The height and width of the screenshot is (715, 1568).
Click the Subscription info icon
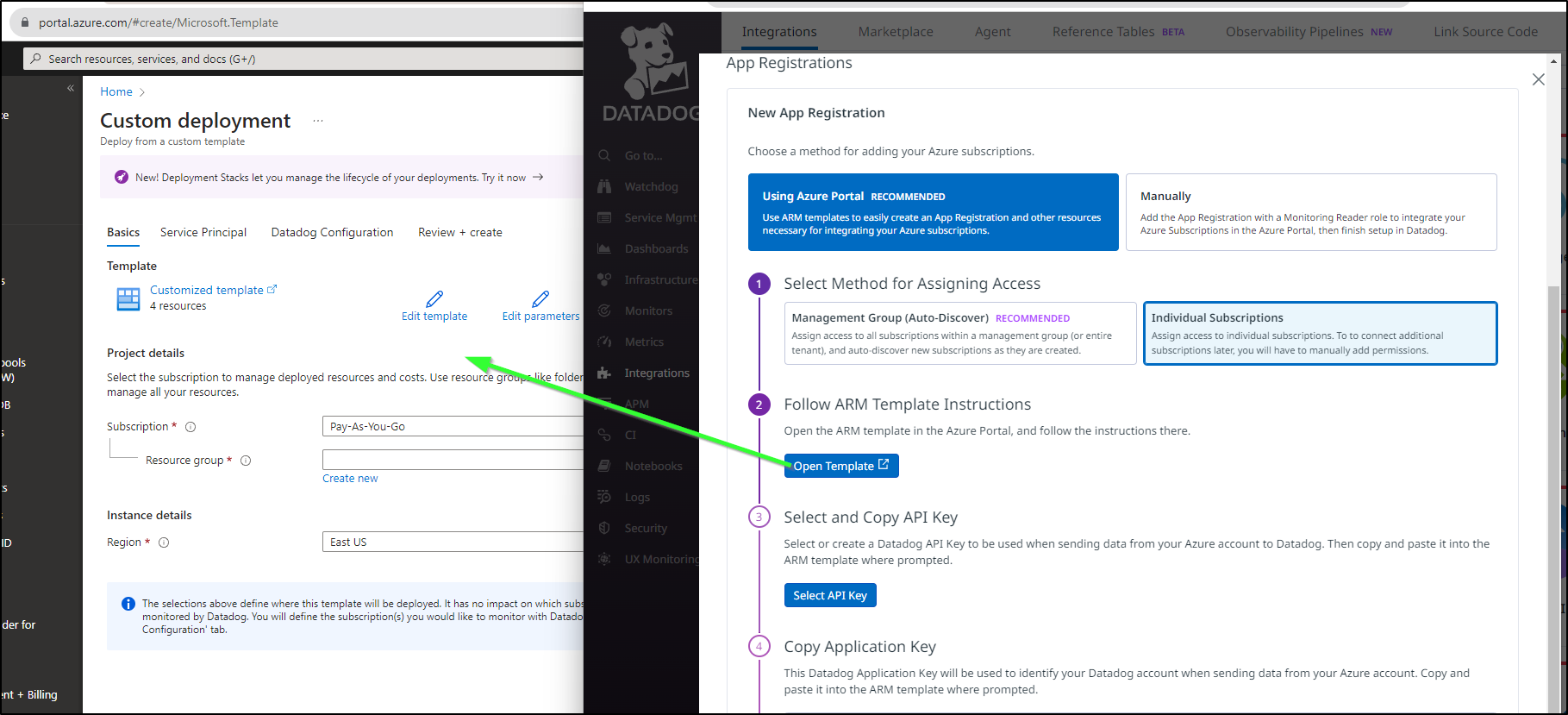191,427
